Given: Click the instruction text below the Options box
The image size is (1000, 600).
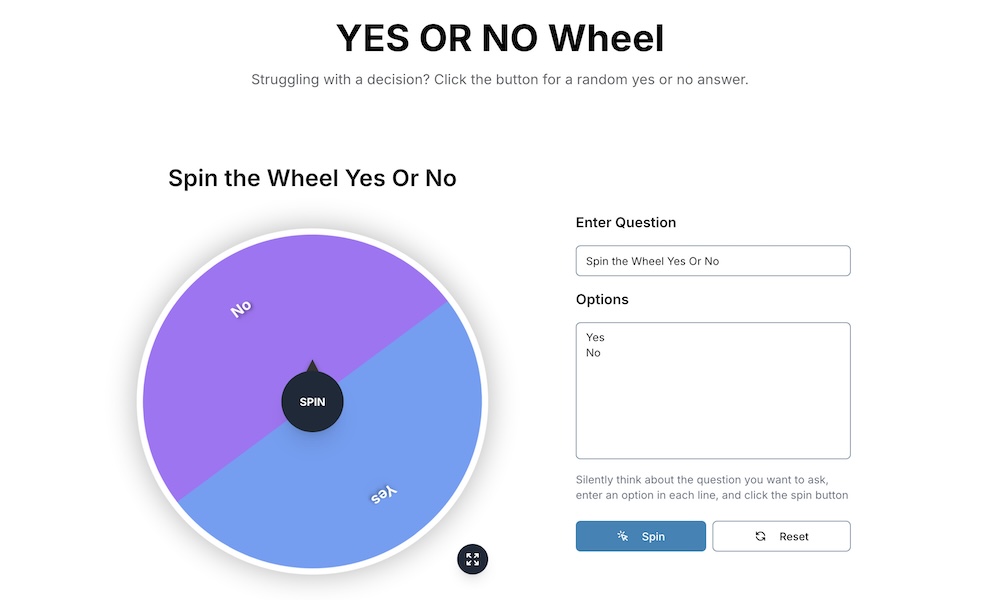Looking at the screenshot, I should point(712,487).
